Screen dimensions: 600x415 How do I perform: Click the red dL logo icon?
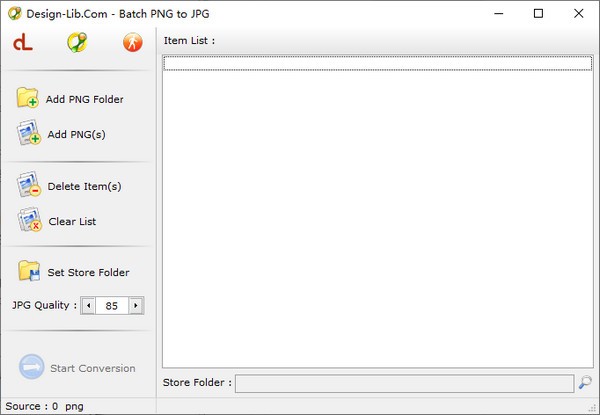pos(22,42)
